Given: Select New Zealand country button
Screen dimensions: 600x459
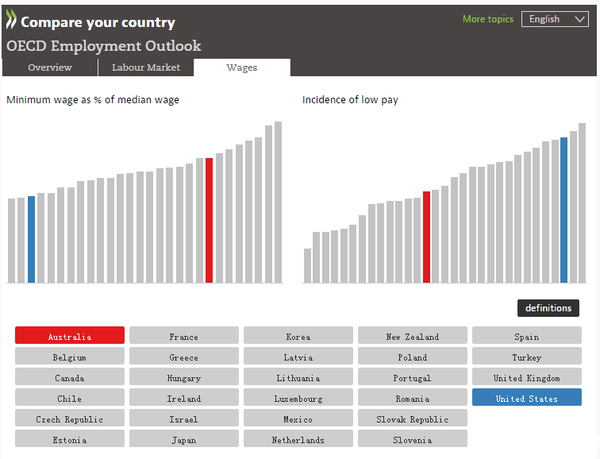Looking at the screenshot, I should 412,337.
